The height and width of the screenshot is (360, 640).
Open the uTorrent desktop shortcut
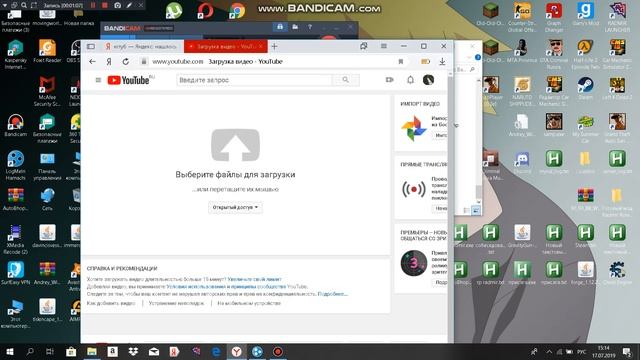(174, 11)
